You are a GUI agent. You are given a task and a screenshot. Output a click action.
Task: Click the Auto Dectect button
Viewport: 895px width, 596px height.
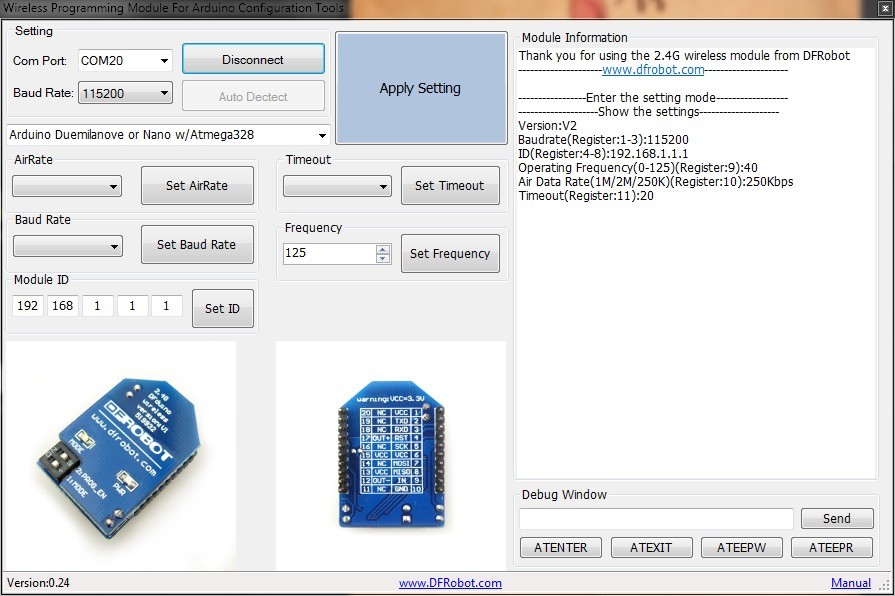(x=253, y=96)
